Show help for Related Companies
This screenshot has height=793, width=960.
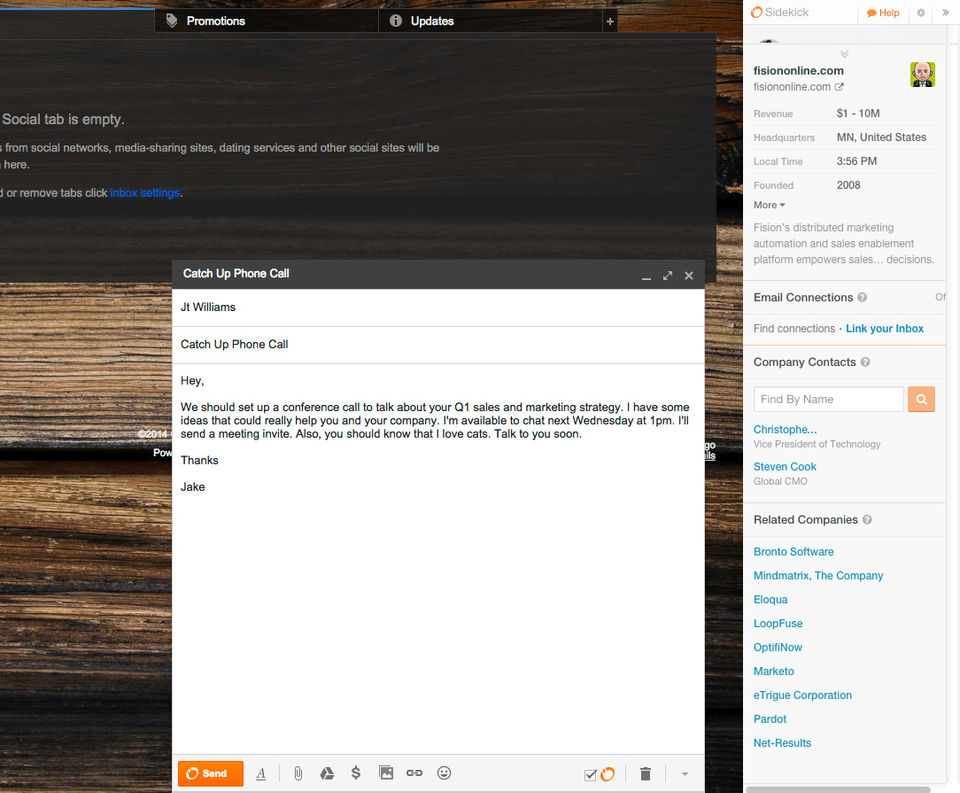click(x=867, y=520)
